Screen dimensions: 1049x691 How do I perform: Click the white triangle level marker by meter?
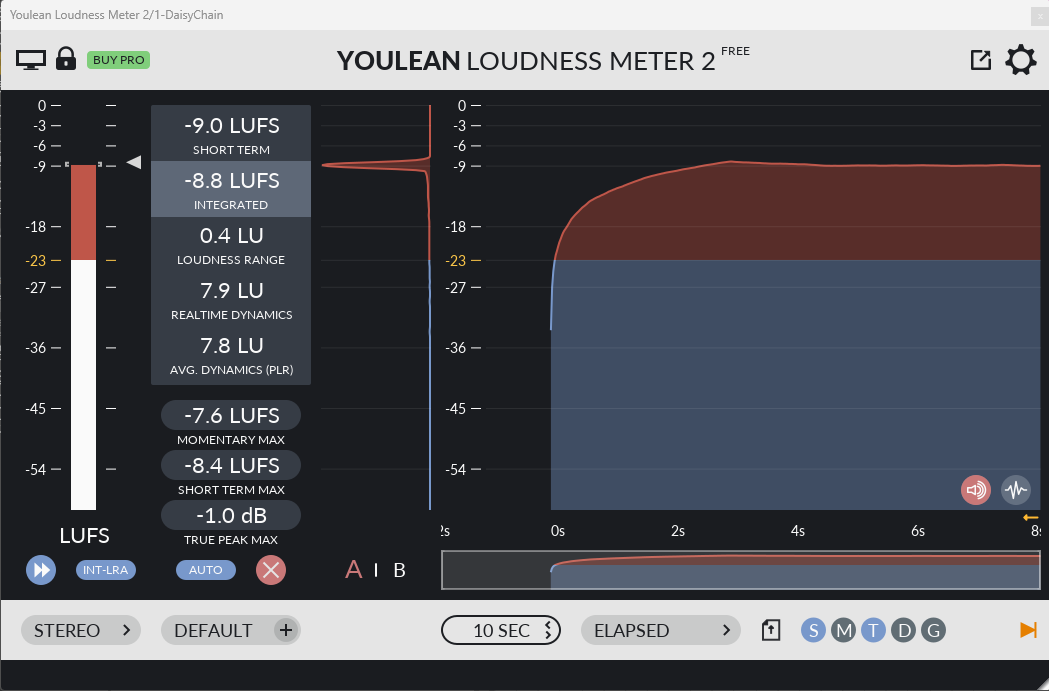[134, 162]
